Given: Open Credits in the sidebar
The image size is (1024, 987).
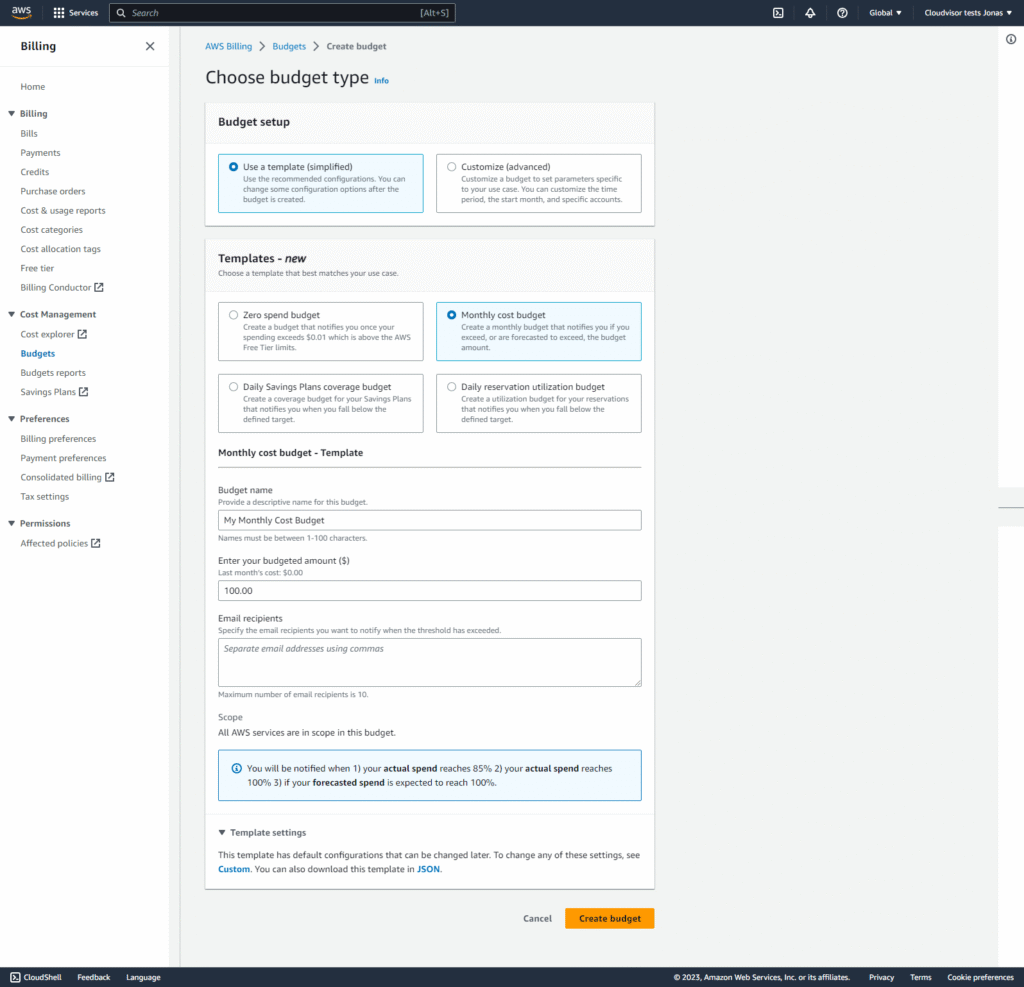Looking at the screenshot, I should click(x=35, y=172).
